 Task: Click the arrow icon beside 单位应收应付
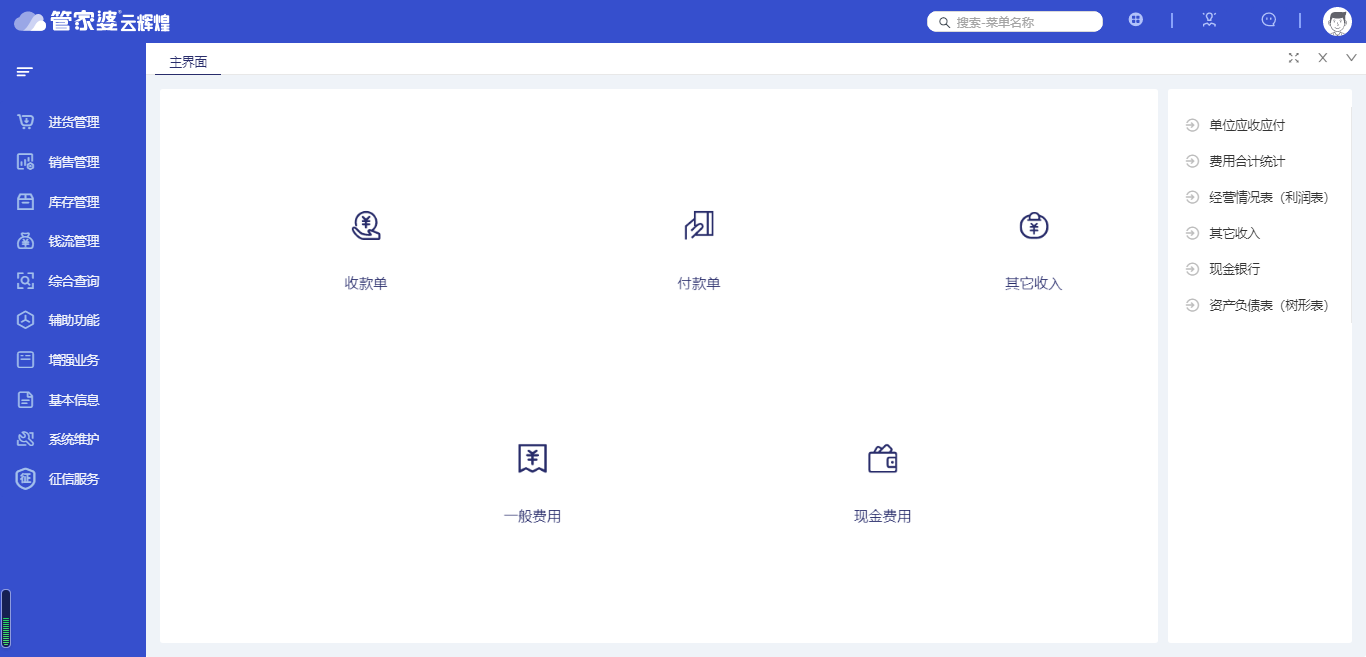pyautogui.click(x=1191, y=125)
